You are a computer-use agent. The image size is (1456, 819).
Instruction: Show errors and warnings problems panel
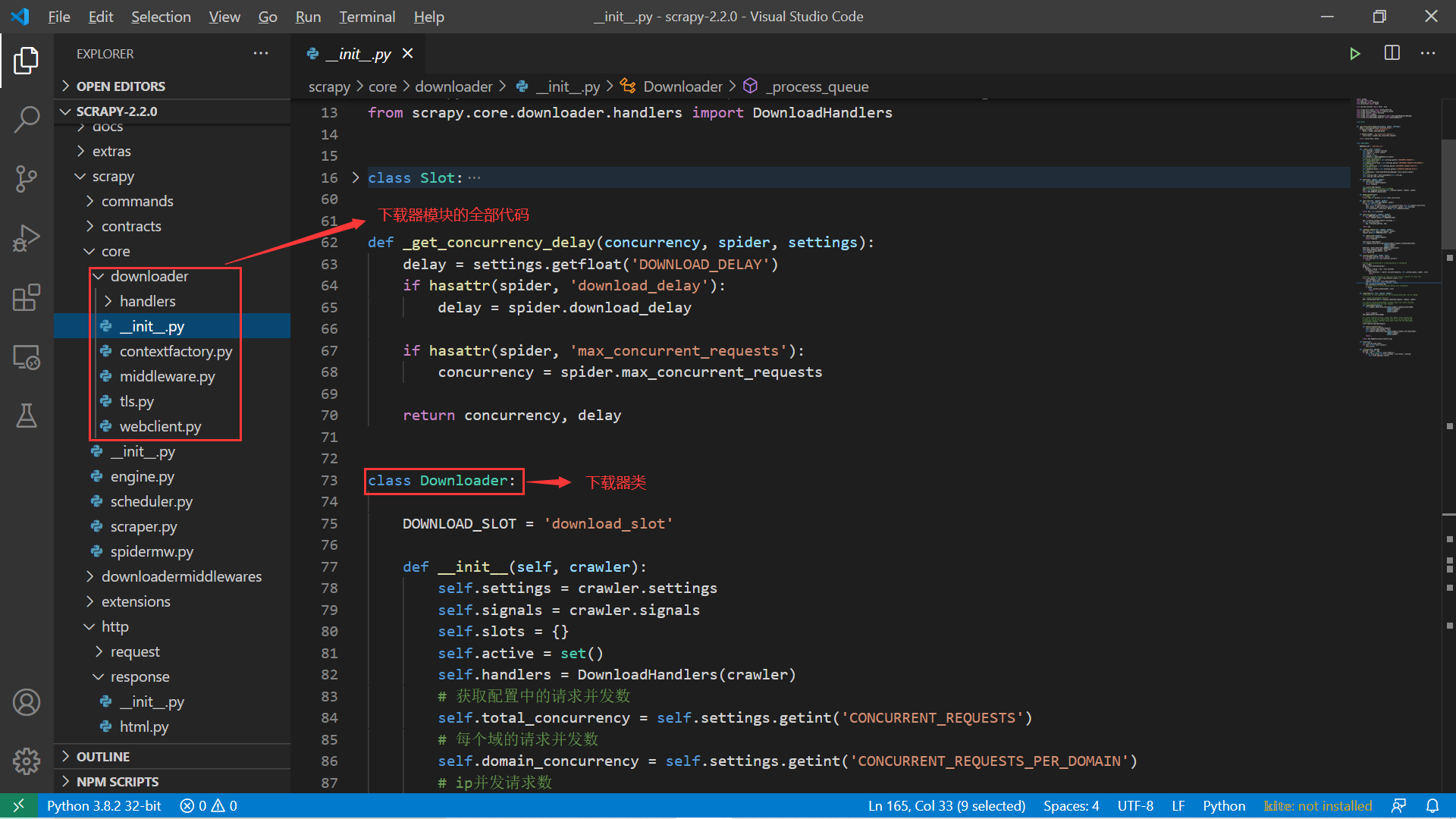[x=209, y=805]
